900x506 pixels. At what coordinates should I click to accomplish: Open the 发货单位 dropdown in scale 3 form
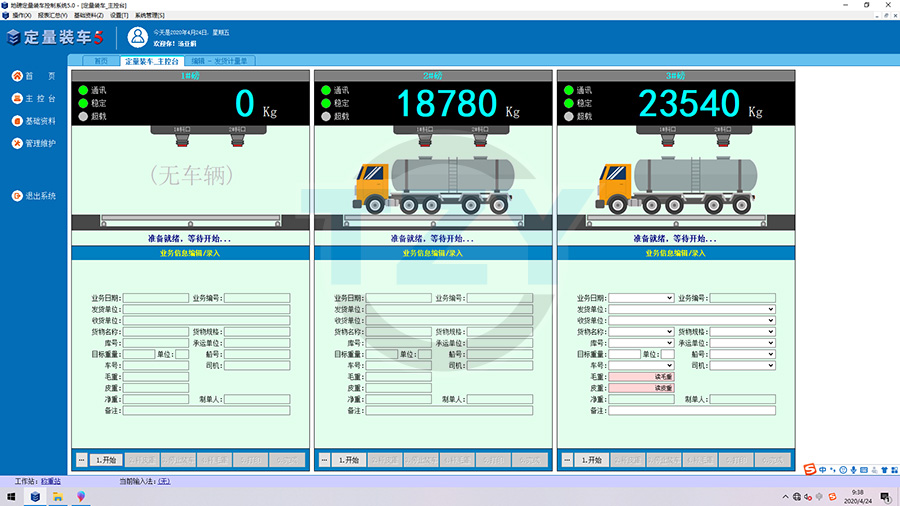click(770, 309)
